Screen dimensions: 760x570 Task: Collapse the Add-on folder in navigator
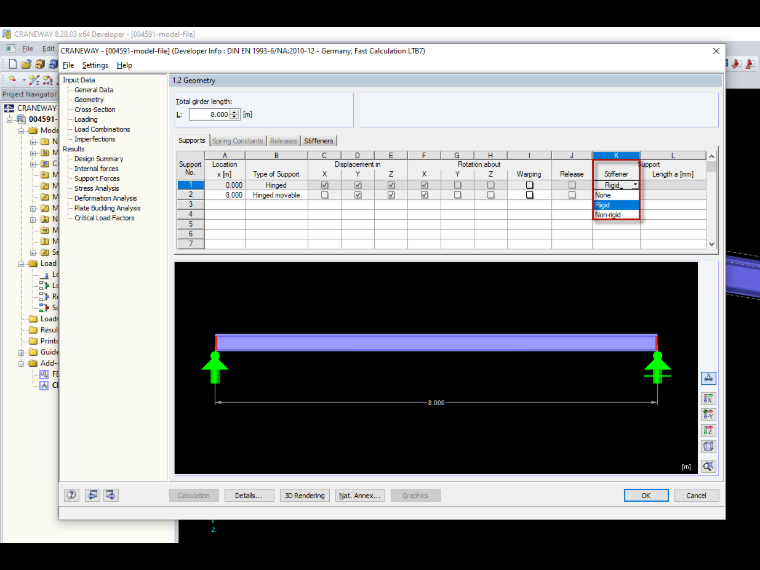[x=21, y=364]
